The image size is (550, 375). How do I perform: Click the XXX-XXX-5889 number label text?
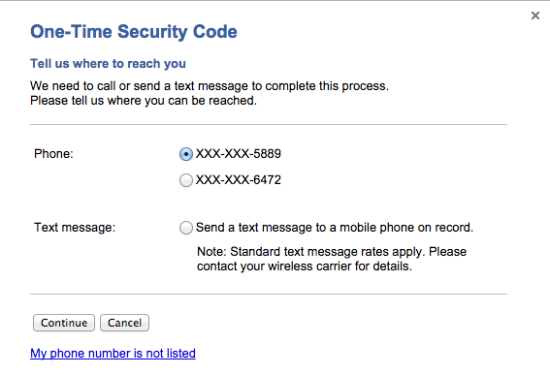238,154
